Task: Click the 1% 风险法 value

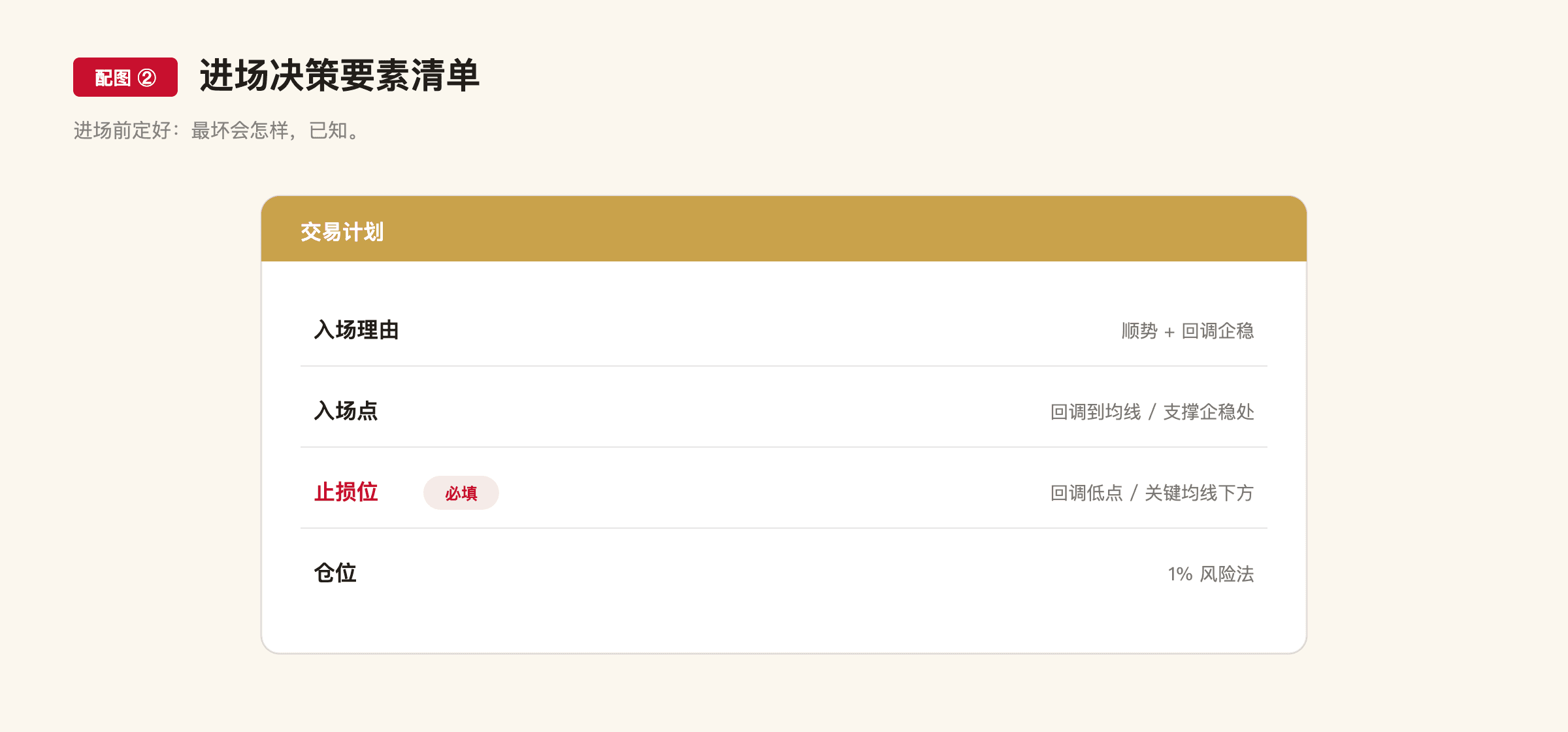Action: point(1211,574)
